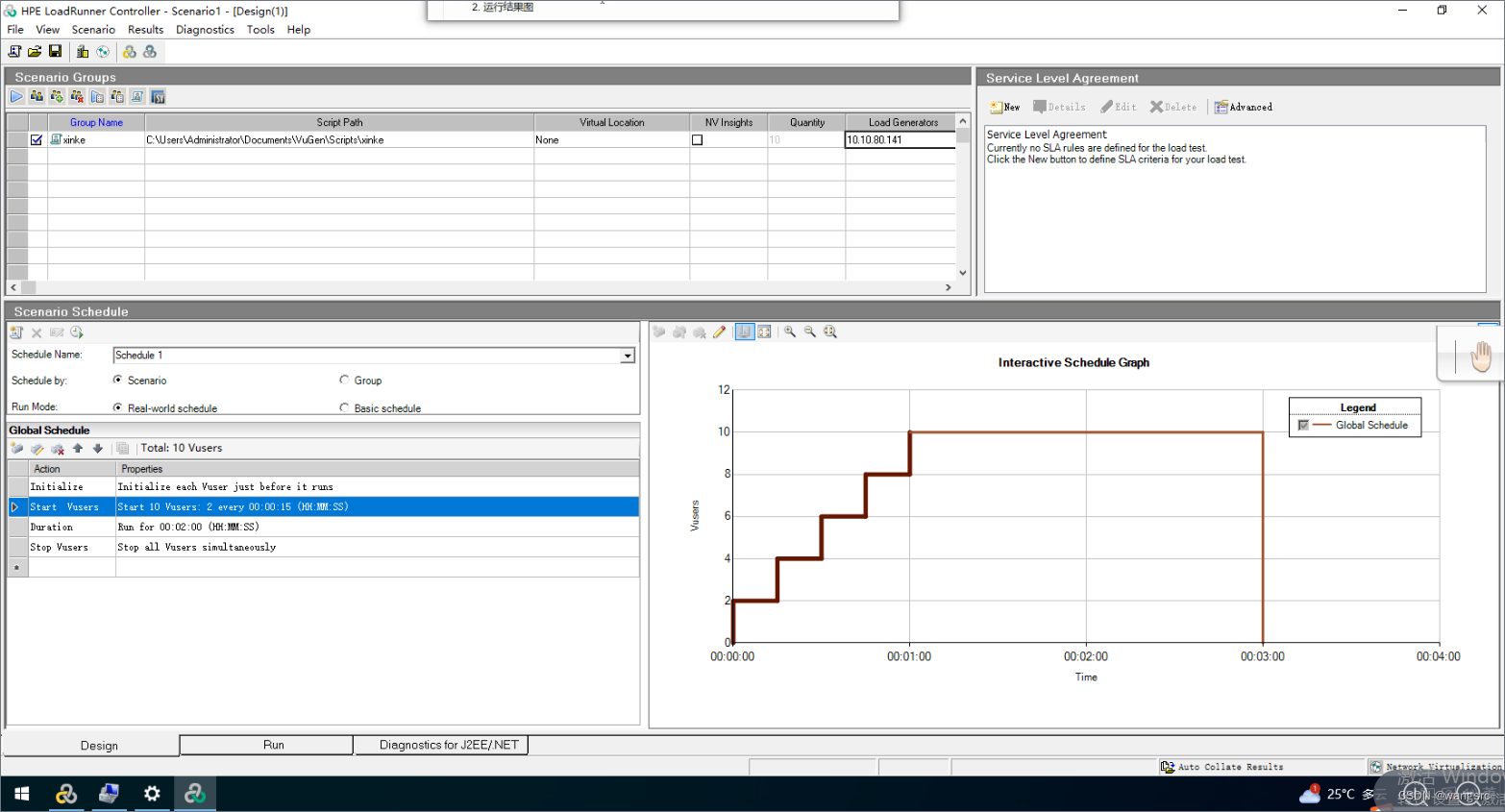Click the Windows Start button
1505x812 pixels.
click(22, 794)
